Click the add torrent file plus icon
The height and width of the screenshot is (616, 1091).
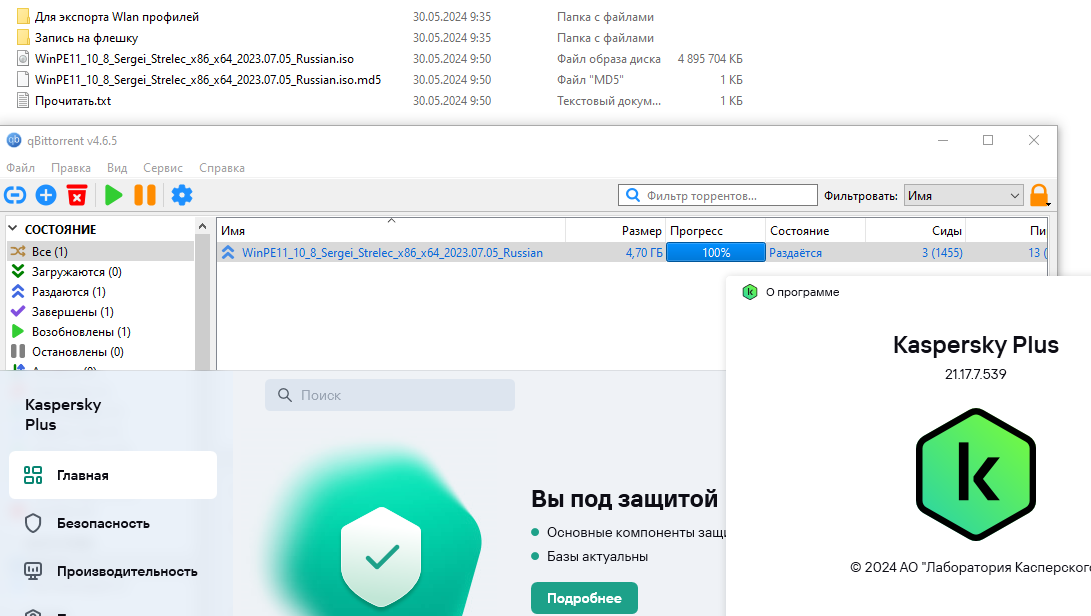point(46,196)
